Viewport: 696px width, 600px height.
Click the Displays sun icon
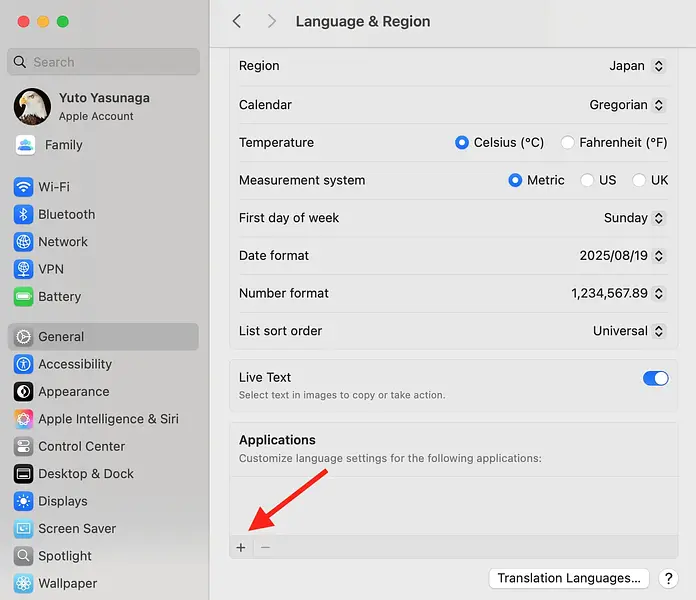pyautogui.click(x=24, y=501)
